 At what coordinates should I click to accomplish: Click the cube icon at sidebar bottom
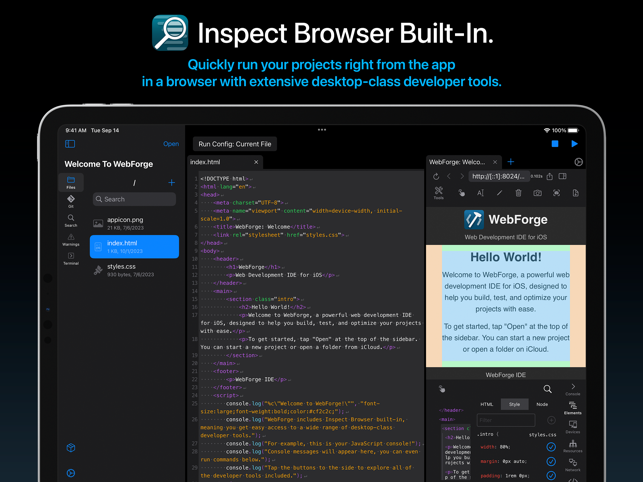click(71, 448)
